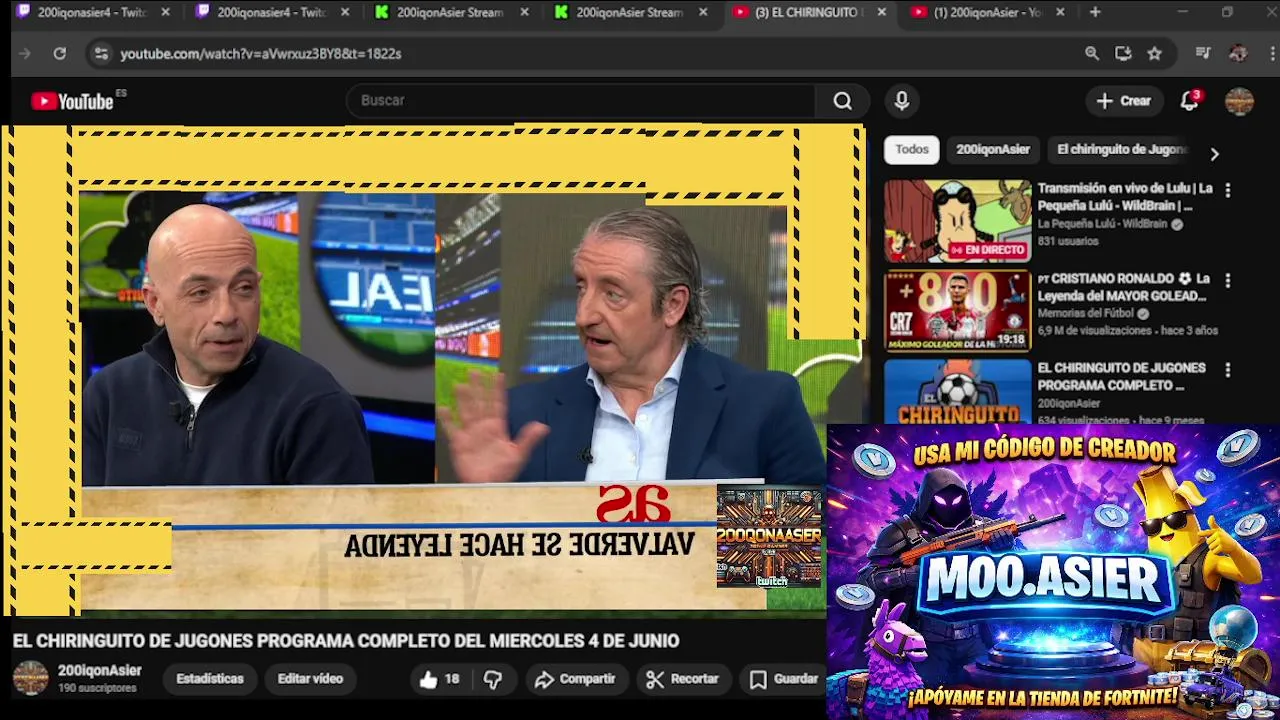This screenshot has height=720, width=1280.
Task: Reload the page with browser refresh icon
Action: tap(60, 54)
